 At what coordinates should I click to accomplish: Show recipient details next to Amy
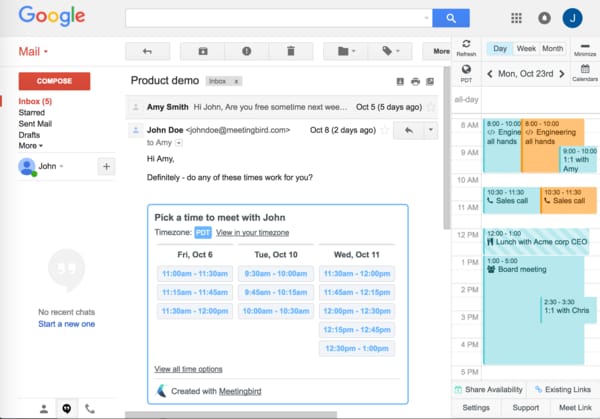(179, 143)
